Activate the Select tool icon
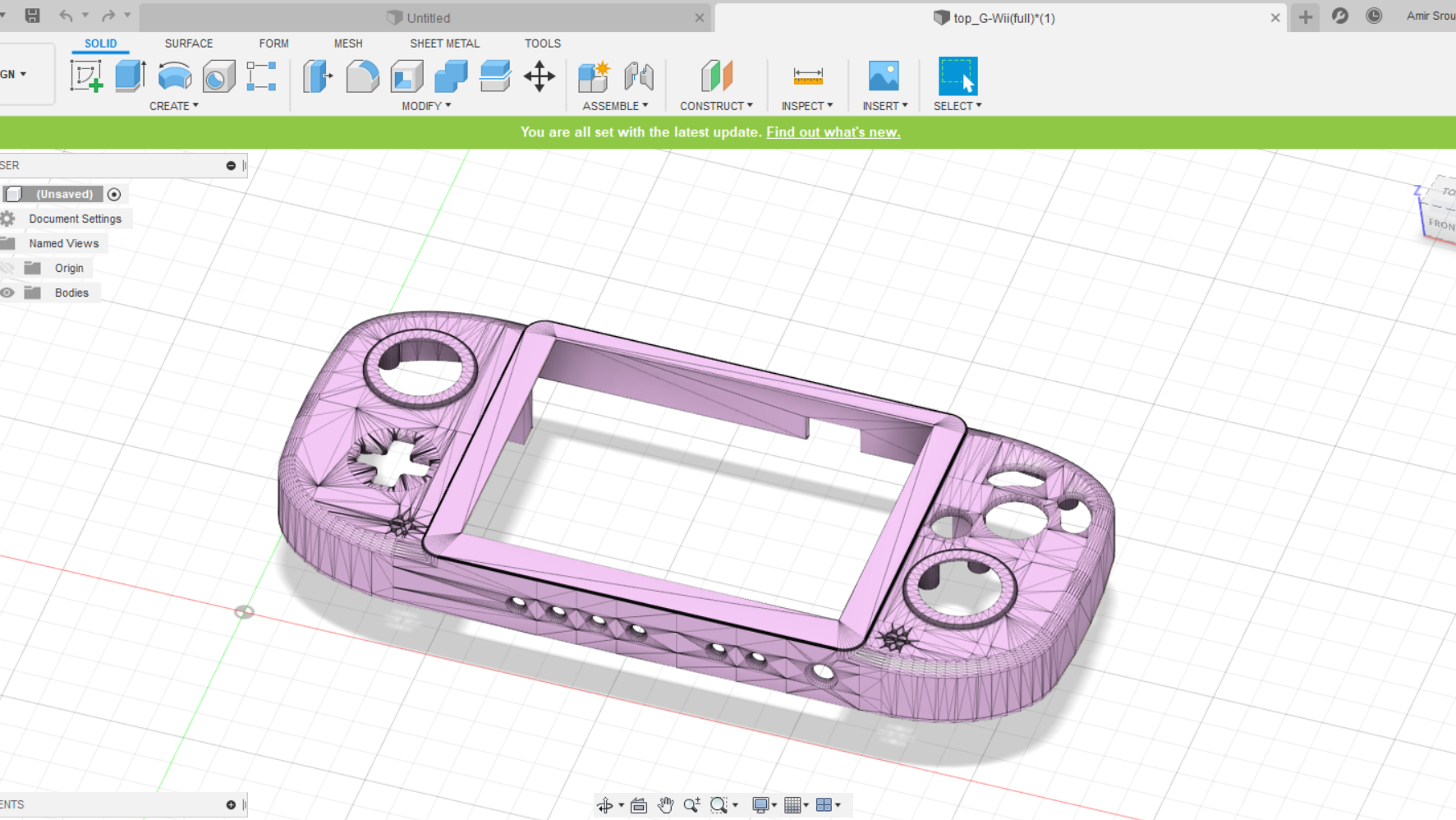Screen dimensions: 1456x820 point(958,76)
